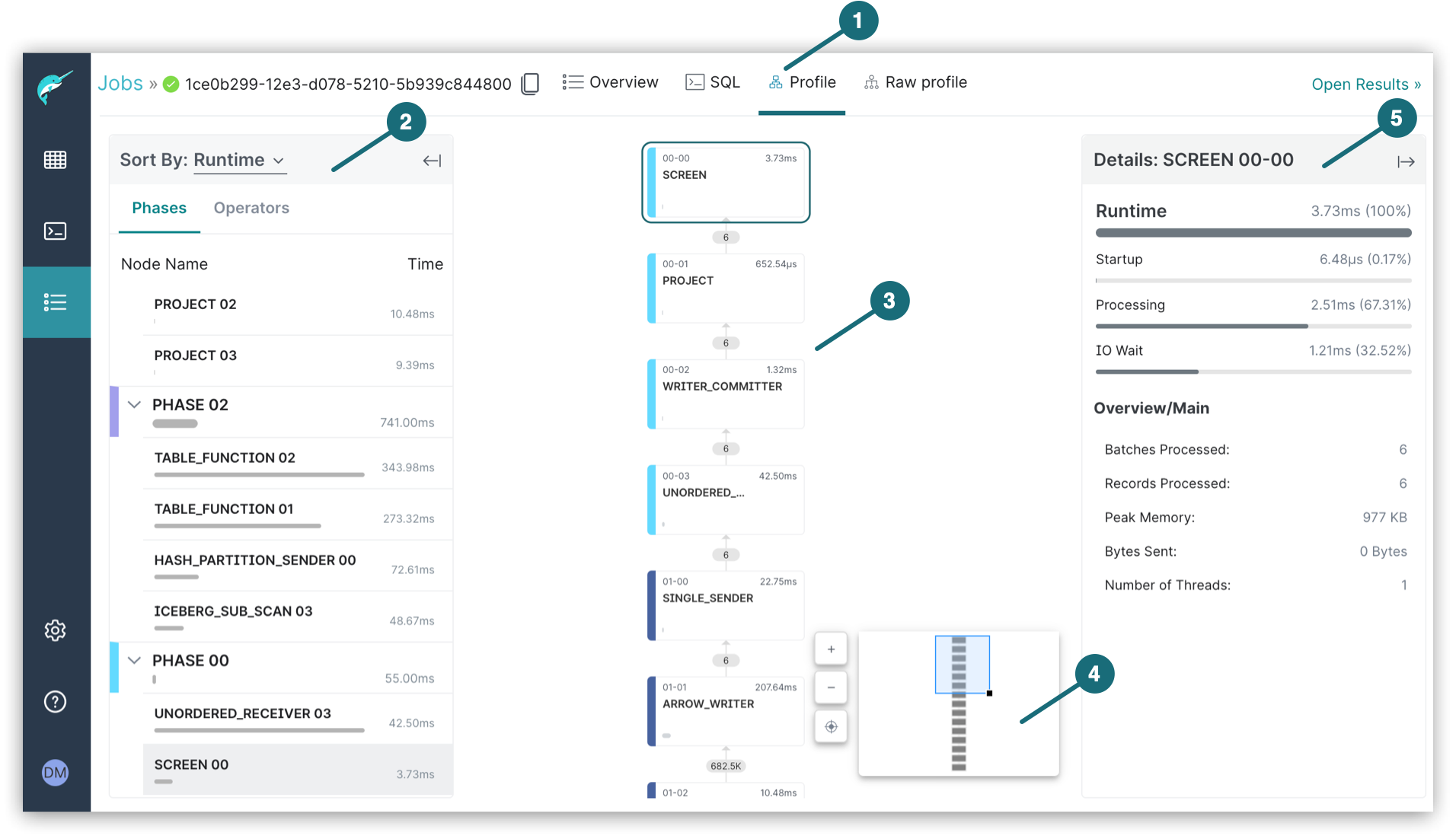The width and height of the screenshot is (1456, 839).
Task: Click the minimap graph overview thumbnail
Action: (x=958, y=703)
